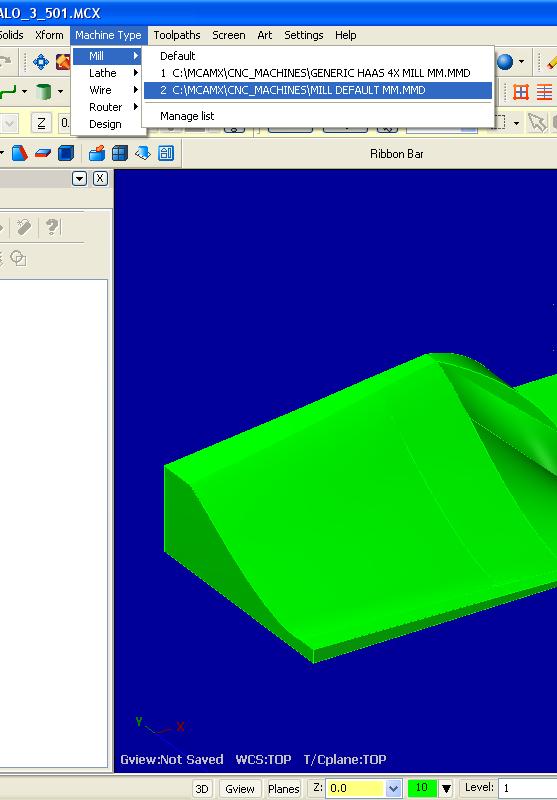The image size is (557, 800).
Task: Click the help question mark icon
Action: [x=52, y=227]
